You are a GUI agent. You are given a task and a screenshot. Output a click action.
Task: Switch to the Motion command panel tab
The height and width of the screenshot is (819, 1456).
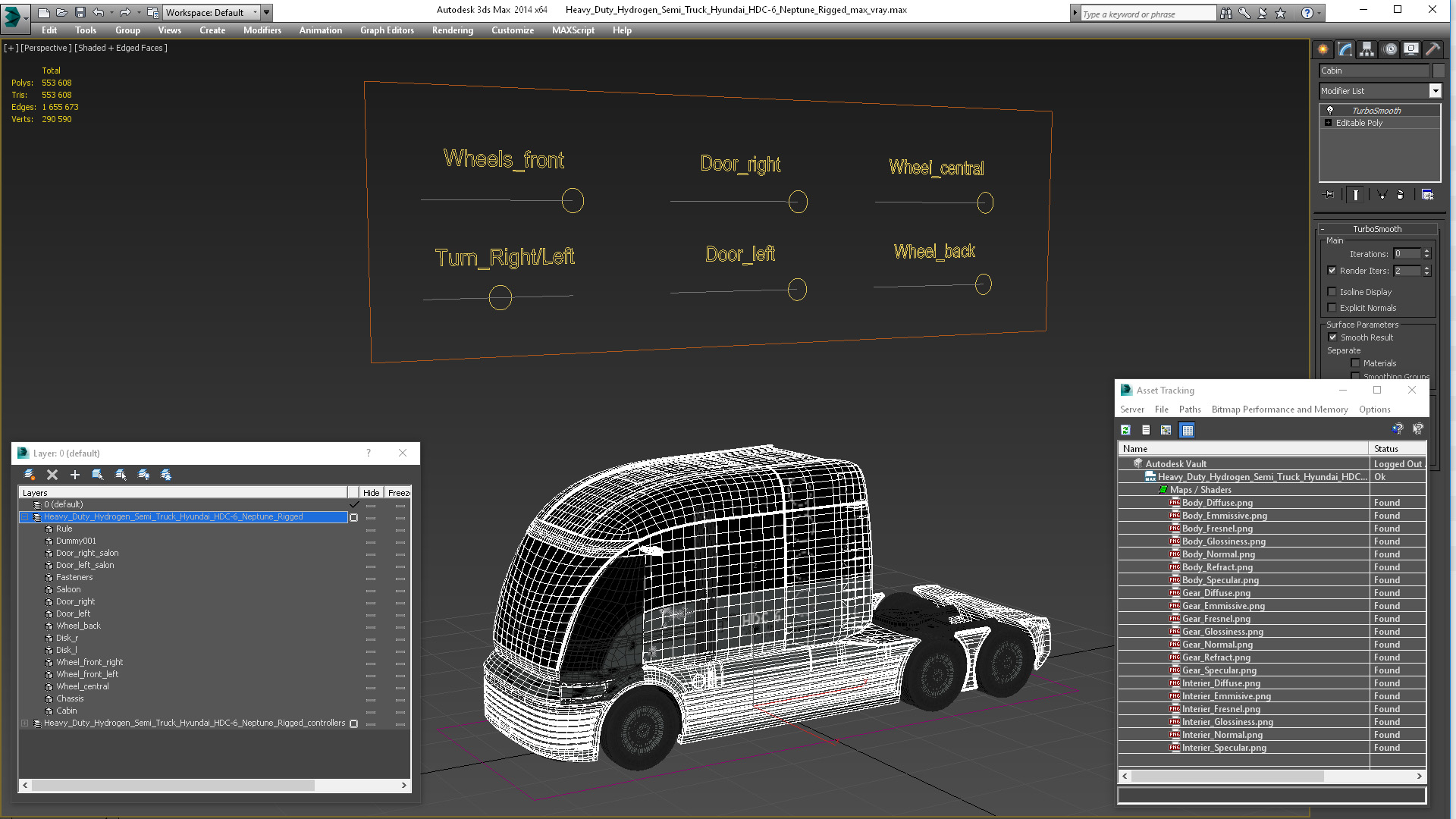coord(1389,49)
